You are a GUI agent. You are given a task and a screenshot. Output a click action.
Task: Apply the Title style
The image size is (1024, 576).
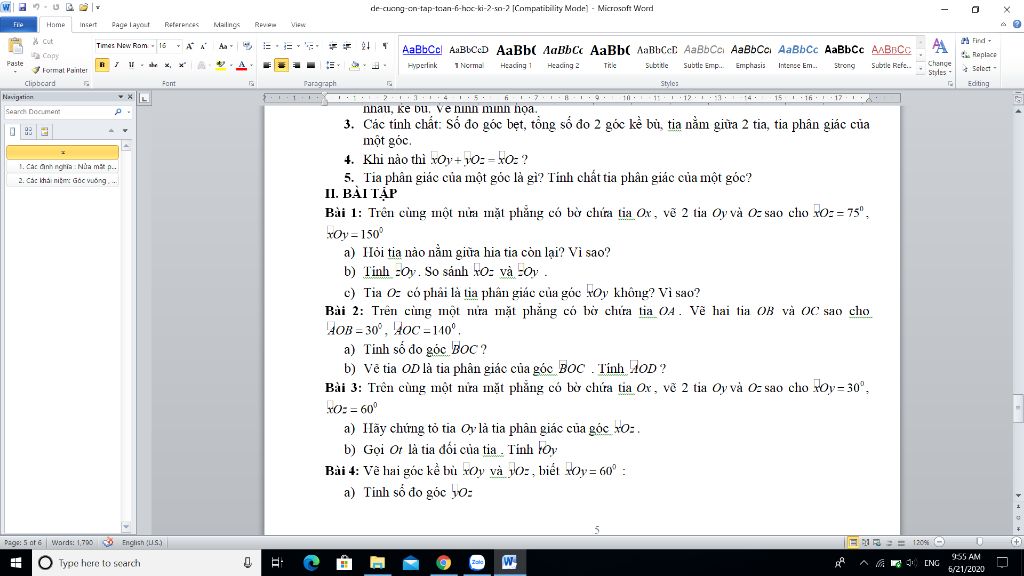[x=610, y=56]
